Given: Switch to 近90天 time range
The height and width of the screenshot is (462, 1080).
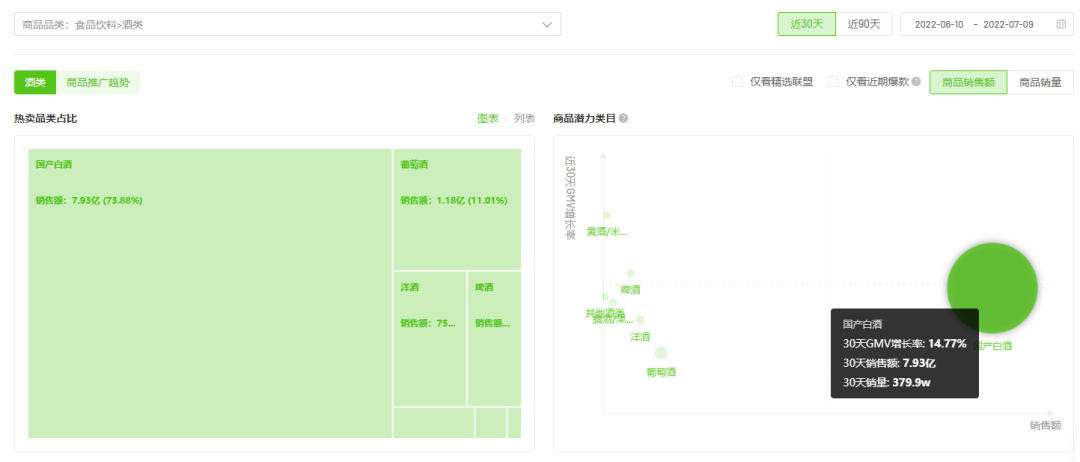Looking at the screenshot, I should tap(864, 24).
